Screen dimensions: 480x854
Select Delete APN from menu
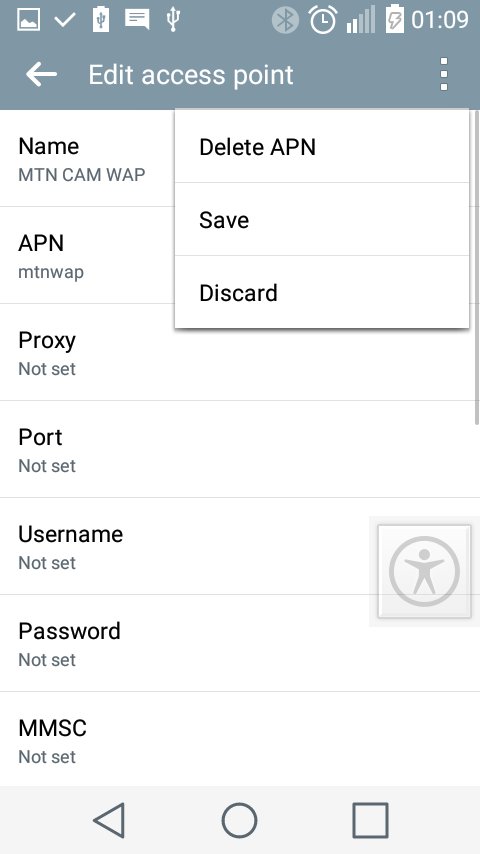click(321, 147)
